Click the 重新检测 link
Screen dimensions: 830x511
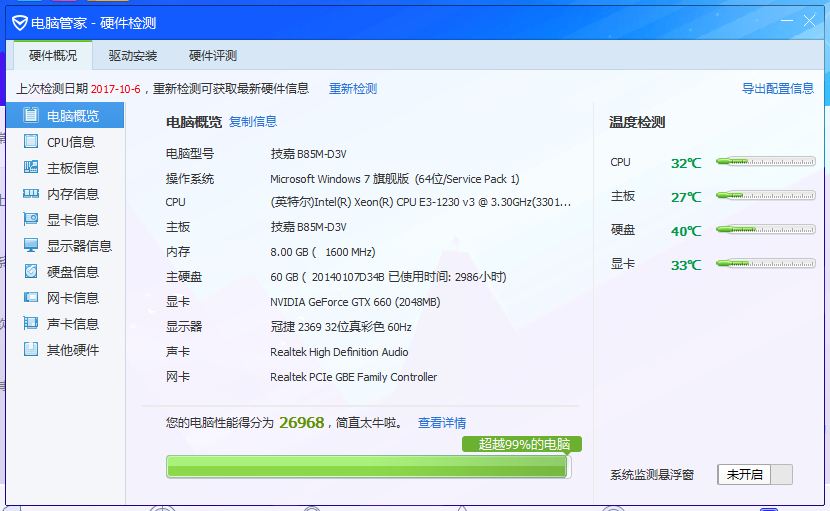click(353, 88)
